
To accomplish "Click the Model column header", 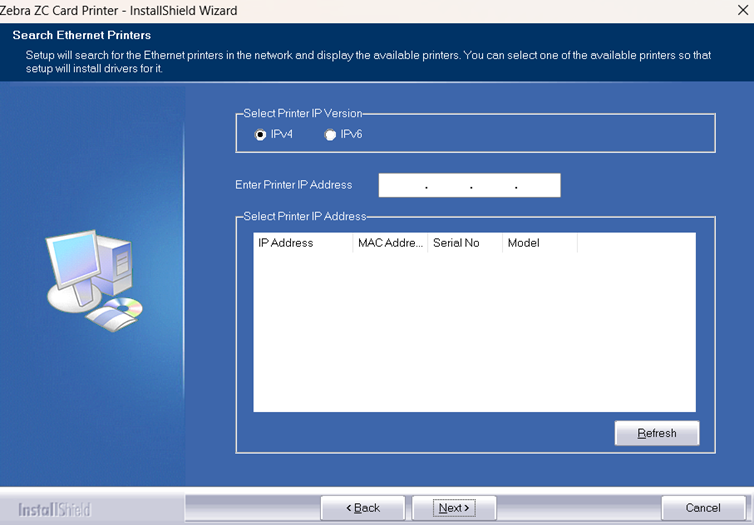I will (540, 243).
